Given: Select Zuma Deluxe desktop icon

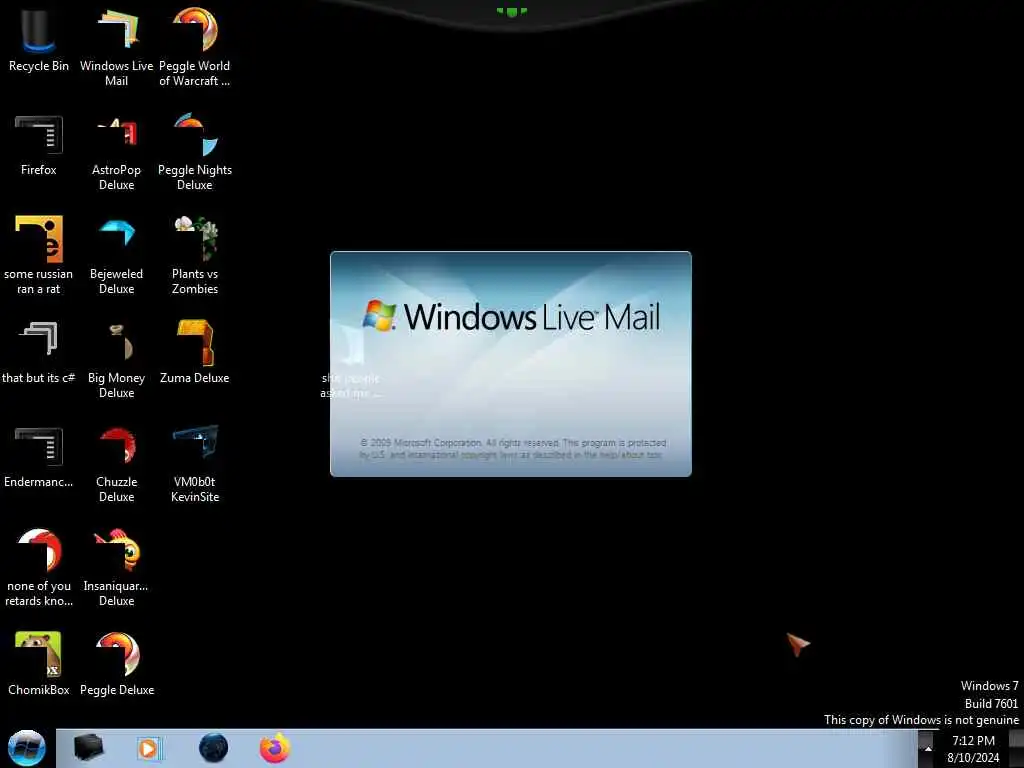Looking at the screenshot, I should pyautogui.click(x=195, y=351).
